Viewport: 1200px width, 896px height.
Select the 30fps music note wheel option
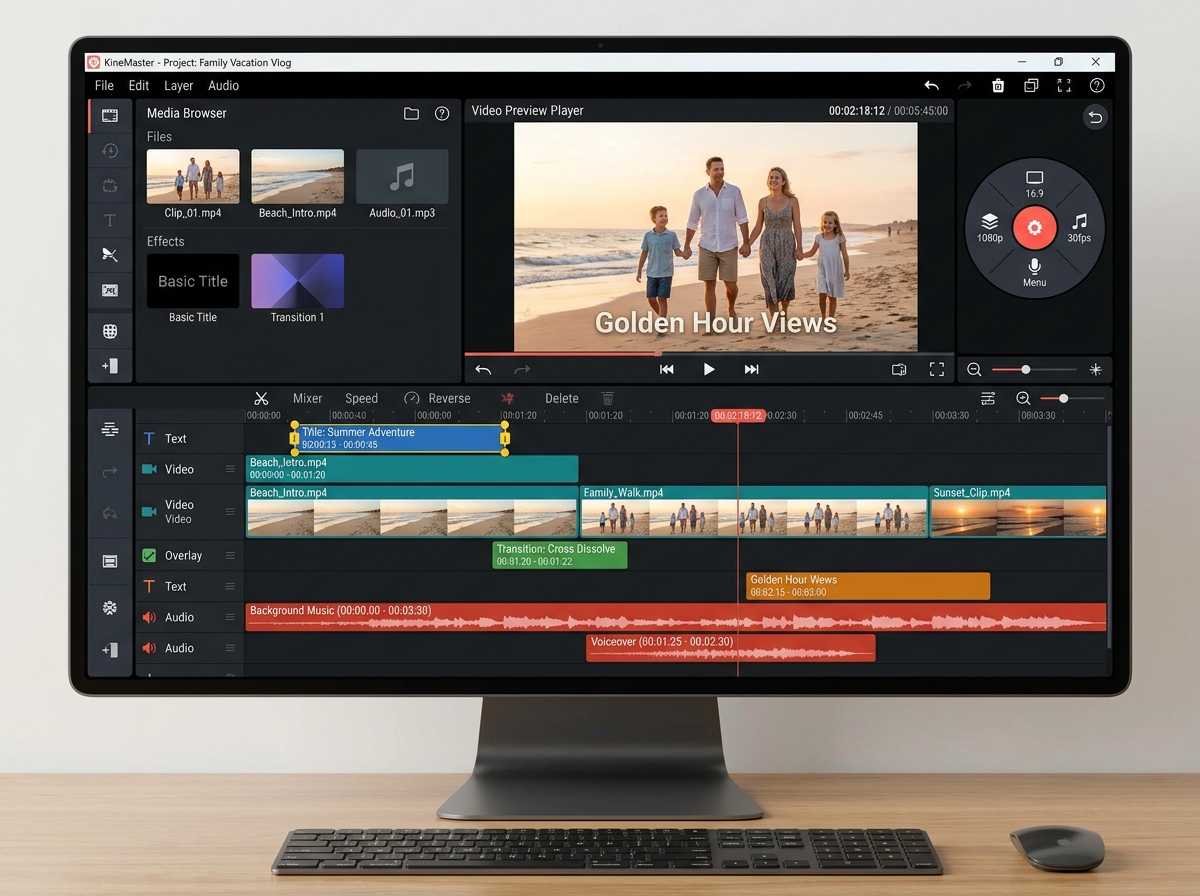coord(1079,228)
